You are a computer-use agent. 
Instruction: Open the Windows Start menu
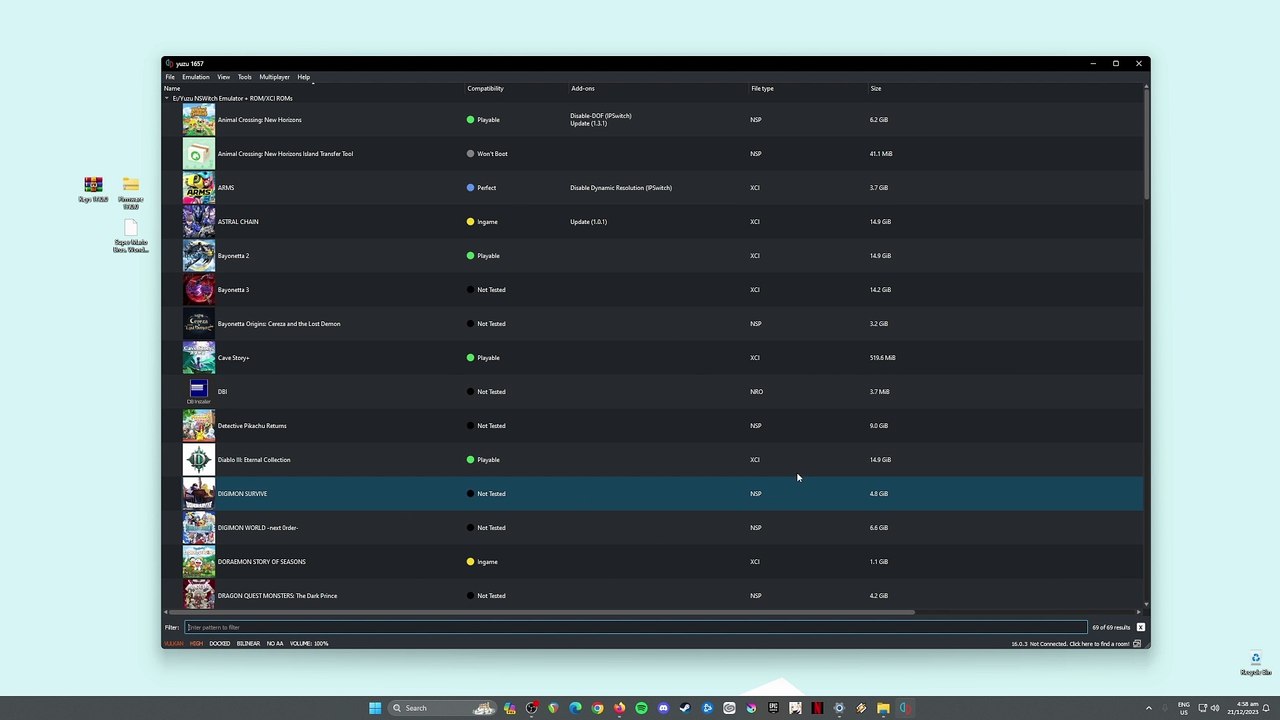point(375,708)
